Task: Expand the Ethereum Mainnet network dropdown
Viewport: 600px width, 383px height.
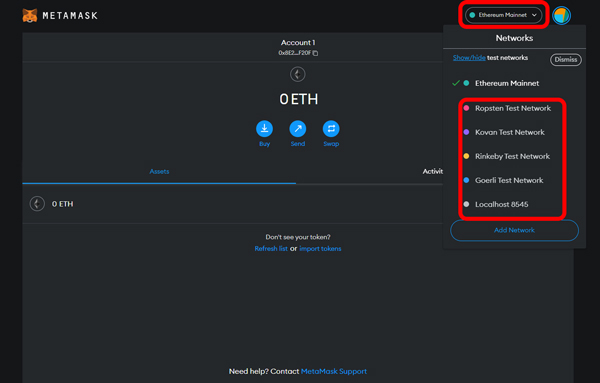Action: [x=504, y=15]
